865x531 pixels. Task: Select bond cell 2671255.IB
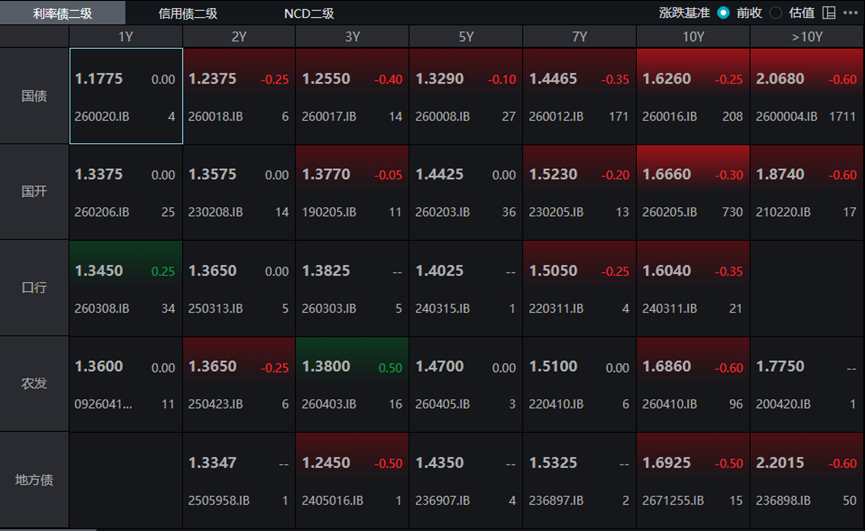pyautogui.click(x=693, y=480)
